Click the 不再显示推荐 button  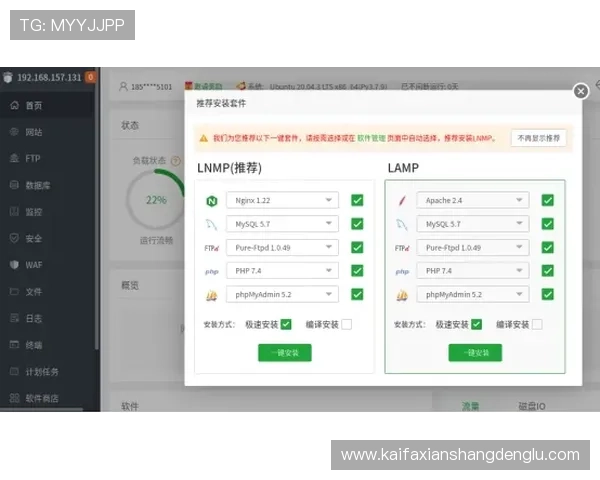click(x=538, y=138)
